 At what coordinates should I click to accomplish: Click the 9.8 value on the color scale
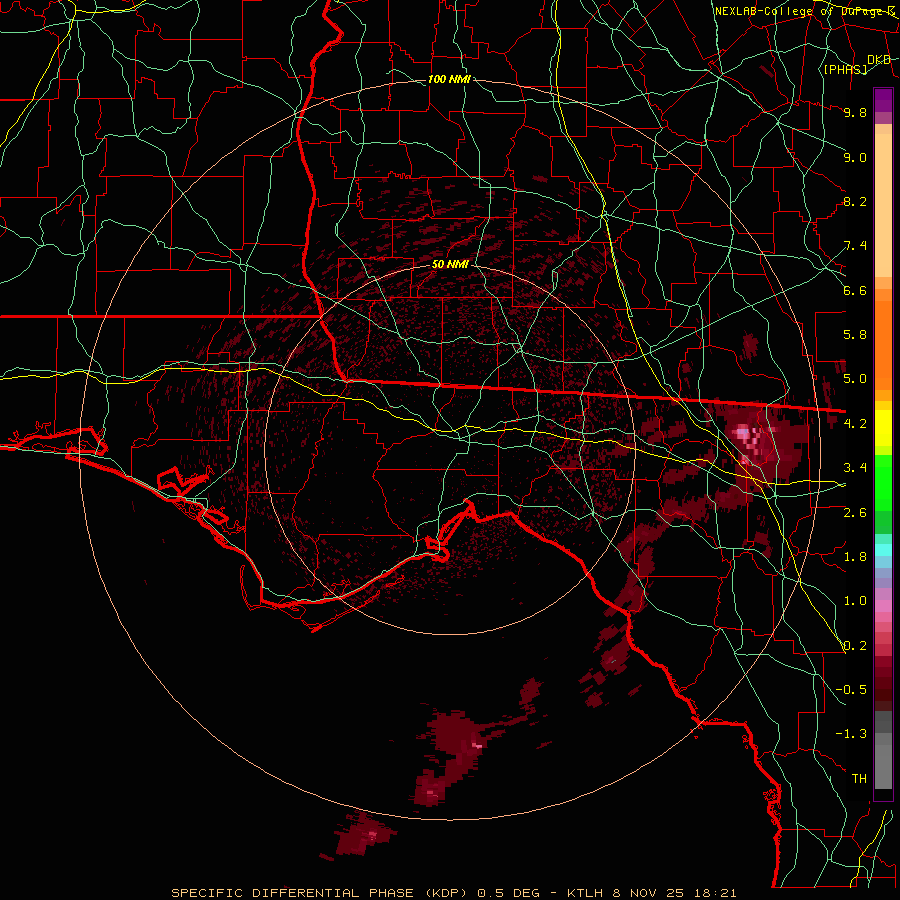(855, 112)
